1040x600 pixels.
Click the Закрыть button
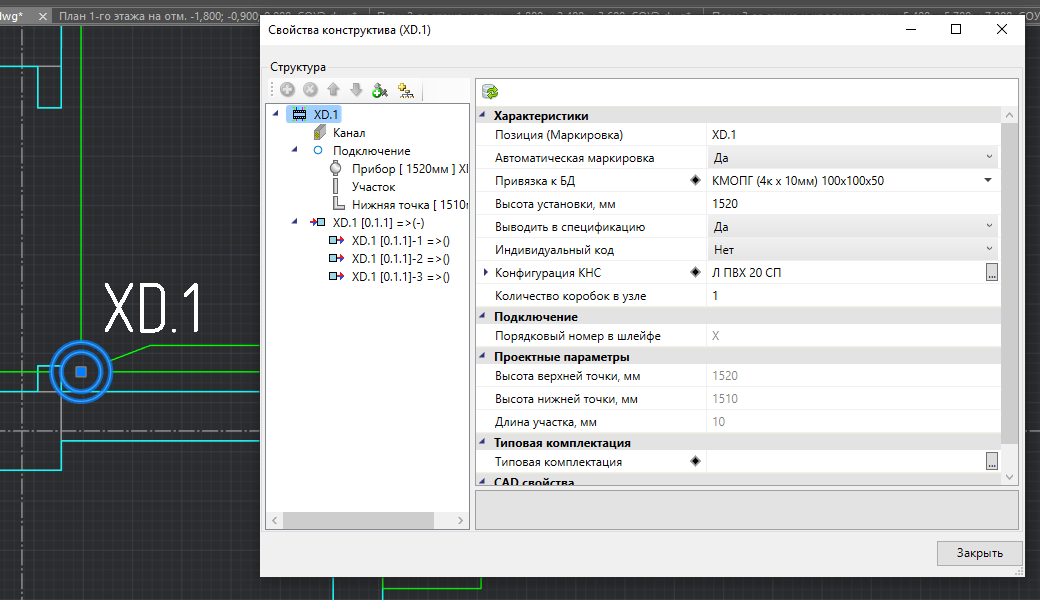coord(979,553)
